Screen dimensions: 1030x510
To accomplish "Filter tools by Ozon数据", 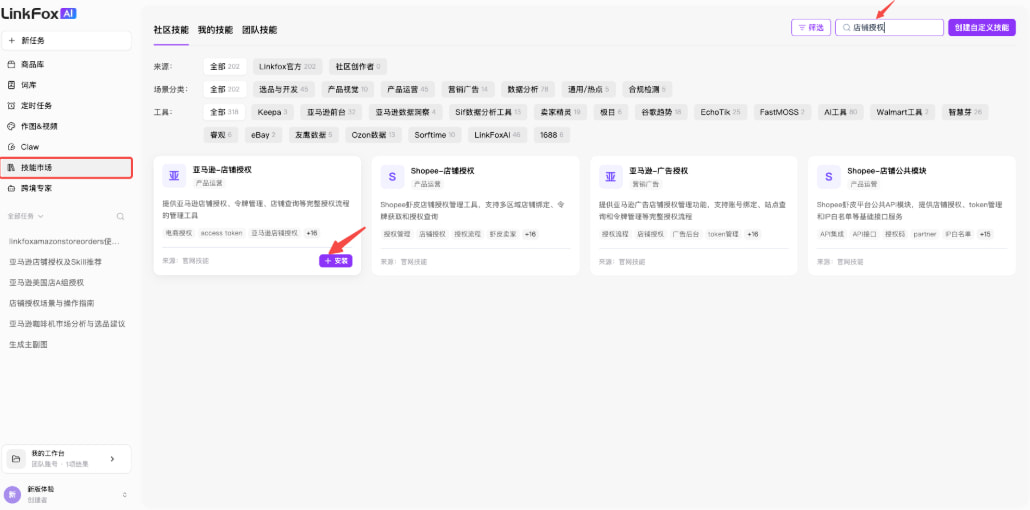I will [x=372, y=135].
